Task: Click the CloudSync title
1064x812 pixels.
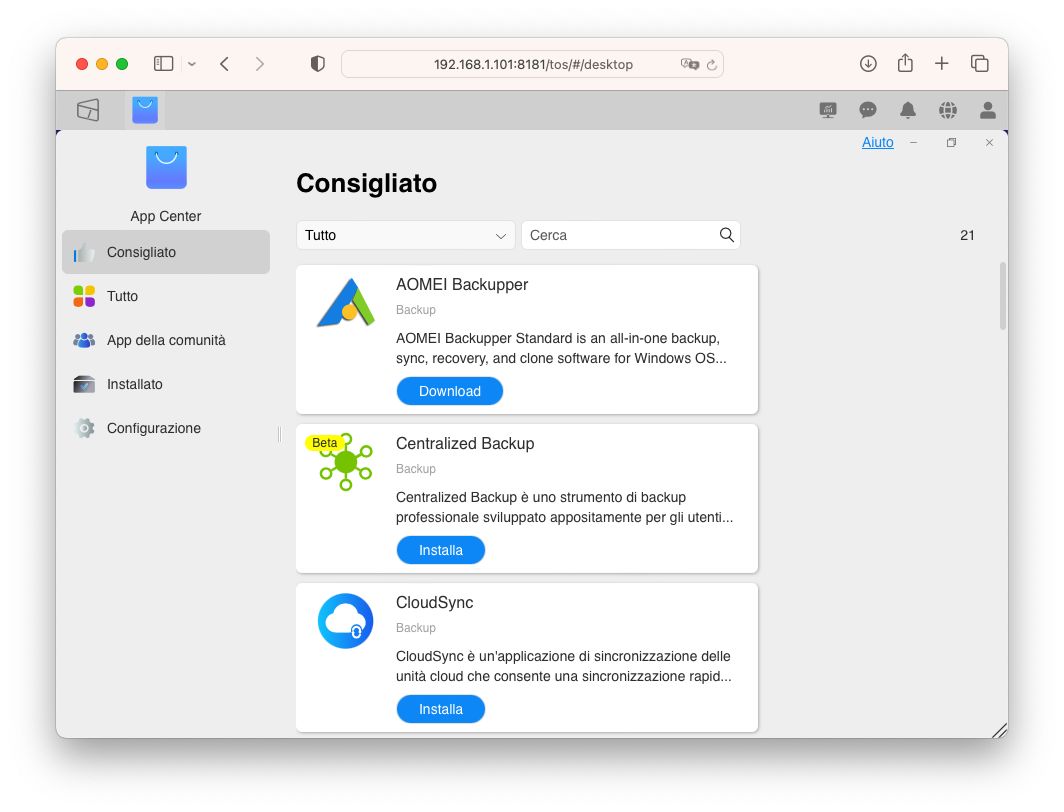Action: (x=434, y=602)
